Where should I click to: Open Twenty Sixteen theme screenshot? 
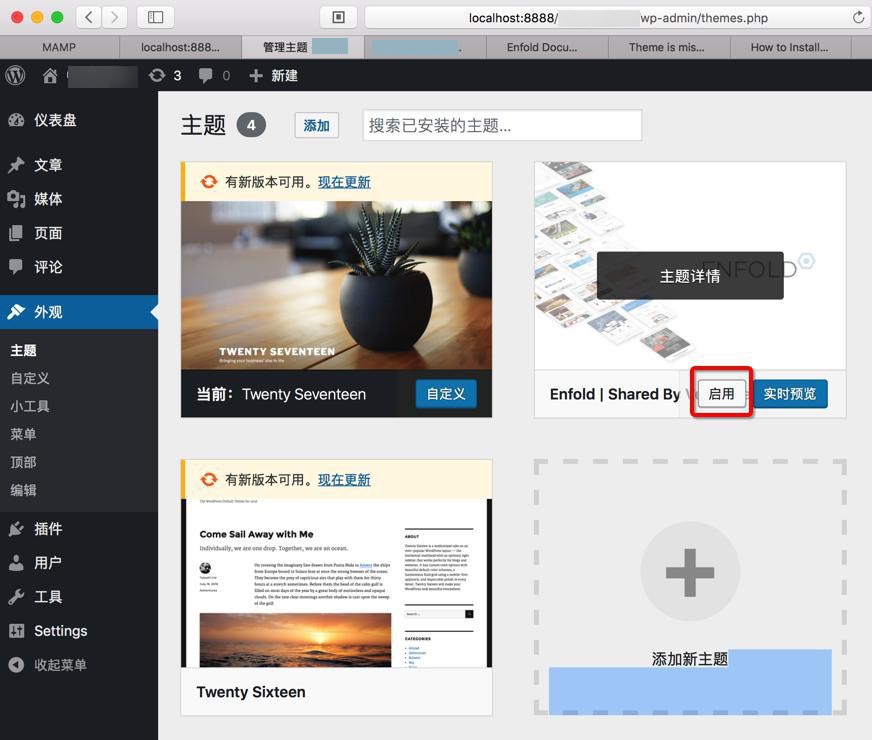click(x=336, y=583)
